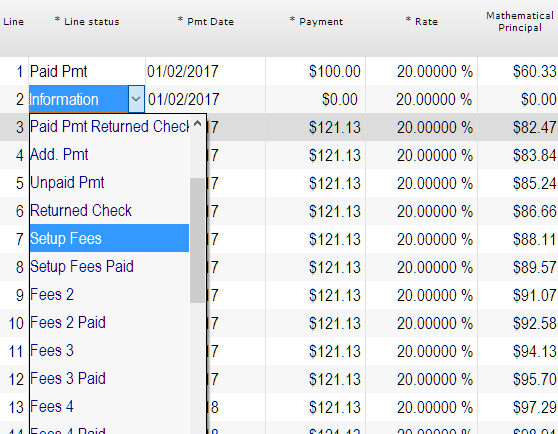558x434 pixels.
Task: Select 'Setup Fees' from the list
Action: (109, 238)
